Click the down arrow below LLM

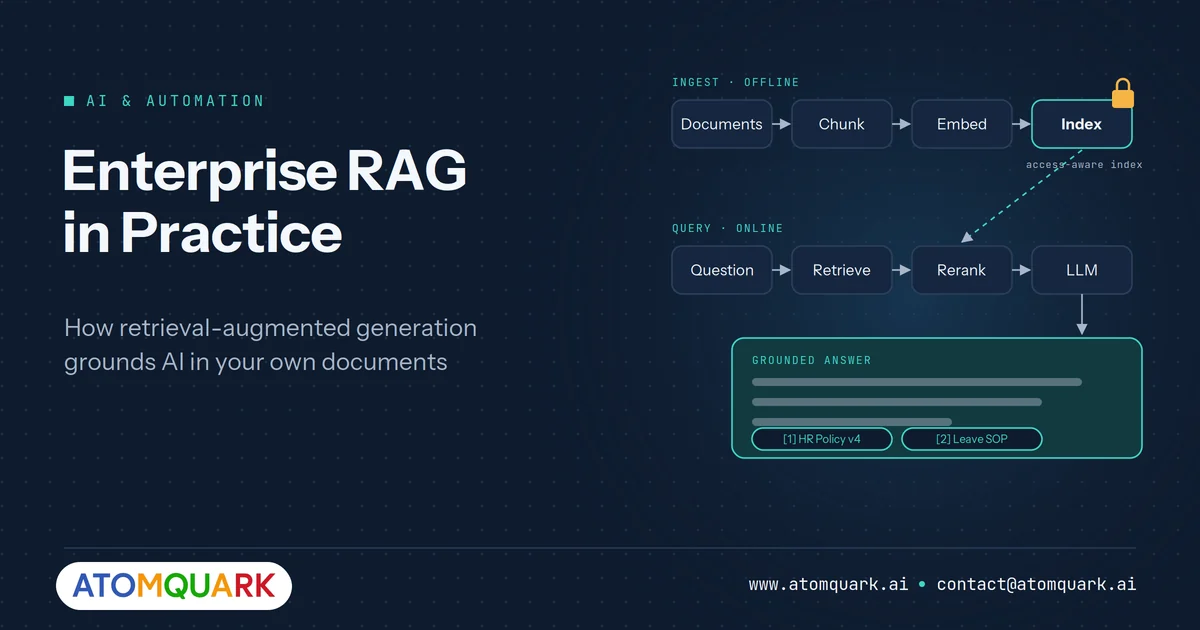1082,316
